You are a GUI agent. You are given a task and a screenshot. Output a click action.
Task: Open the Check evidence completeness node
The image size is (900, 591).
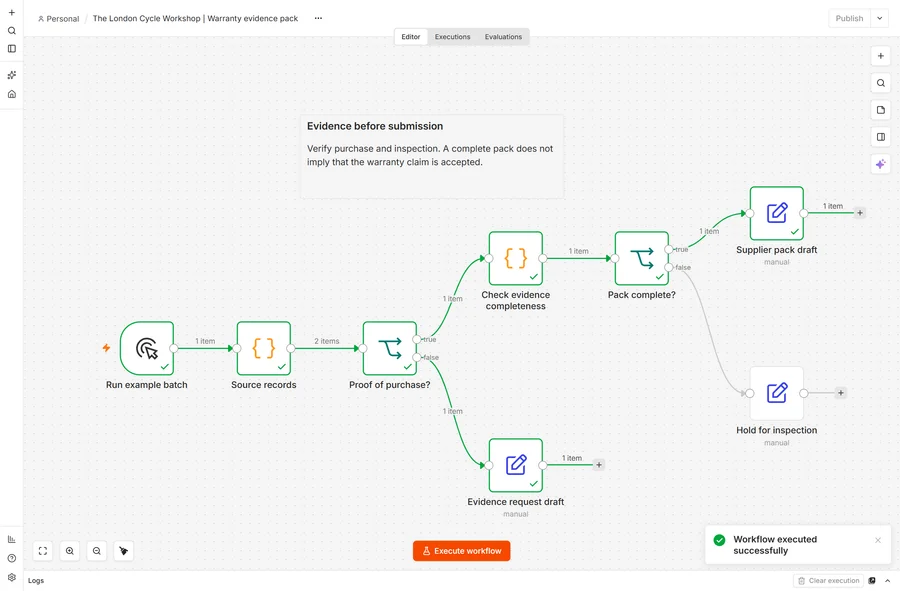pyautogui.click(x=515, y=258)
